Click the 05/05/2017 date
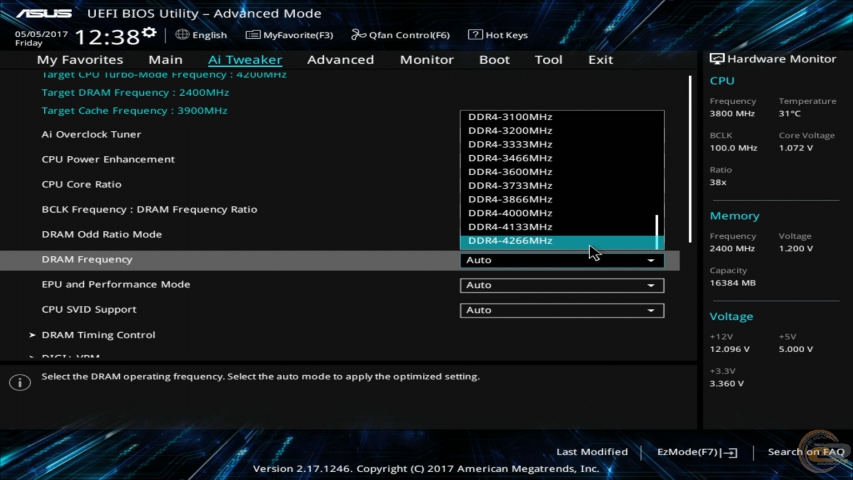 [41, 34]
